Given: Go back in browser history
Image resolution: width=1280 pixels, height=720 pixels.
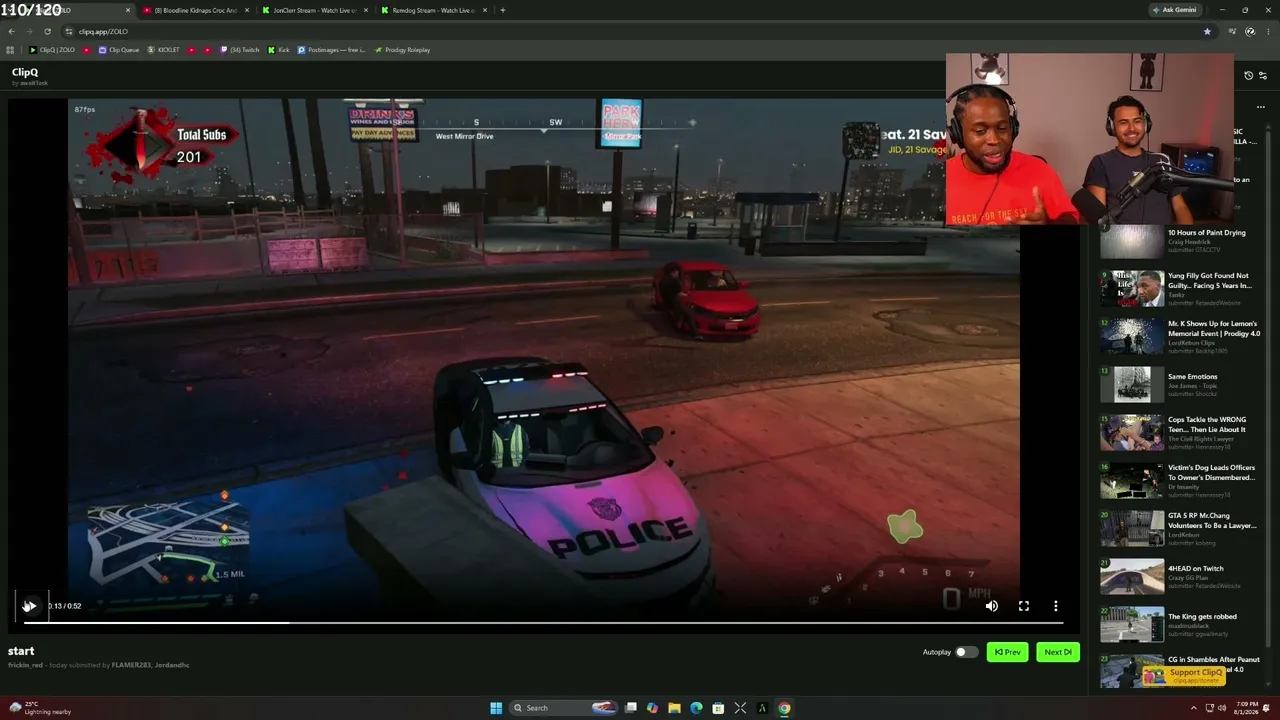Looking at the screenshot, I should (x=11, y=31).
